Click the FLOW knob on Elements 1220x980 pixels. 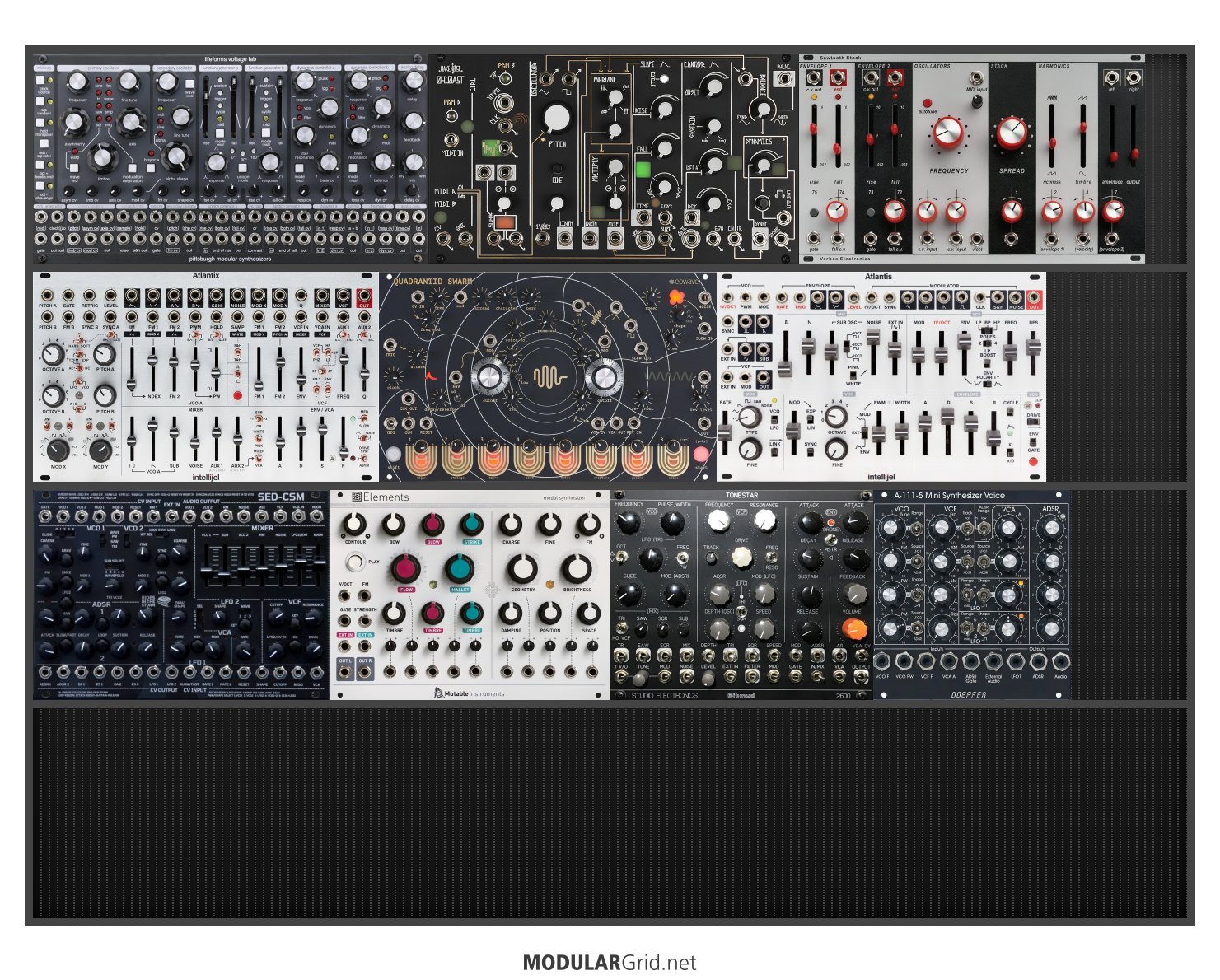click(x=406, y=569)
